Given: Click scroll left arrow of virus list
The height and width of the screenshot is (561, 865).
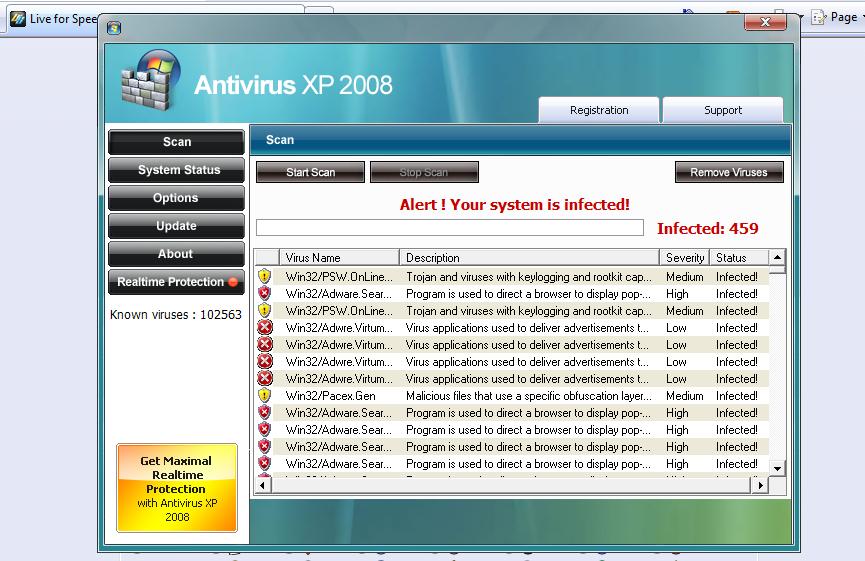Looking at the screenshot, I should 263,485.
